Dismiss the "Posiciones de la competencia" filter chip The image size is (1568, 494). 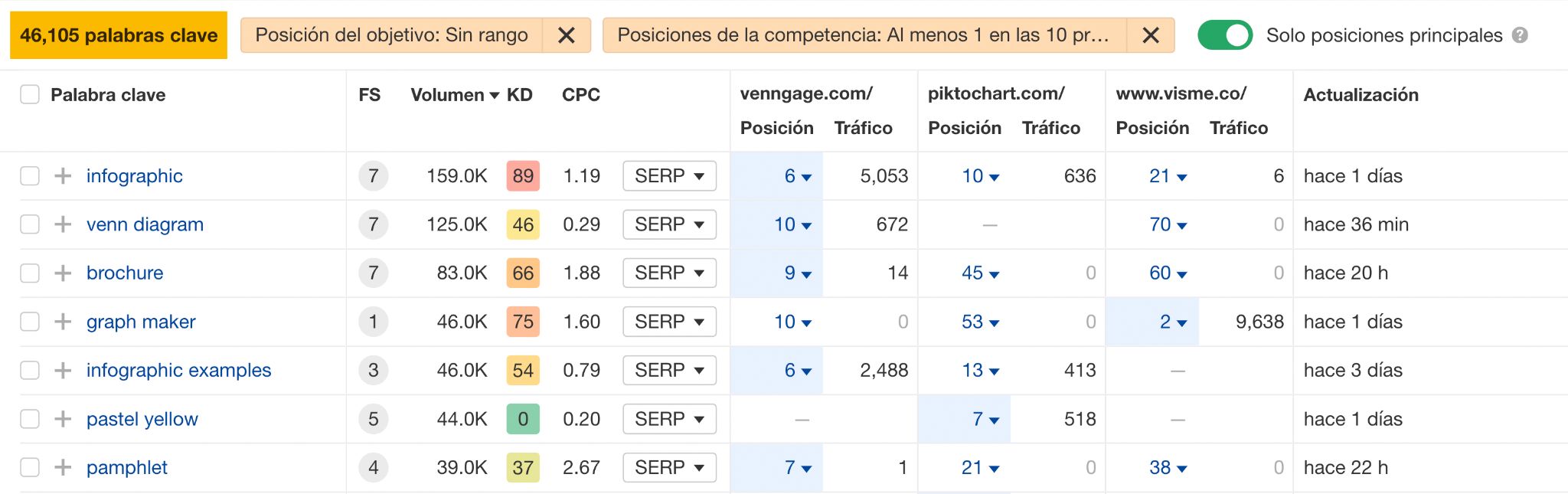pyautogui.click(x=1150, y=34)
